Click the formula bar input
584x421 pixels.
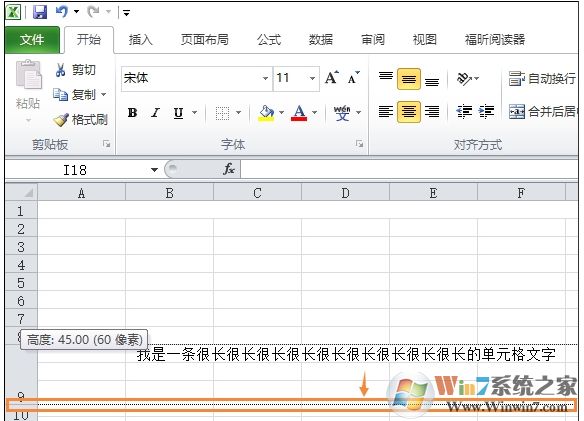tap(409, 170)
